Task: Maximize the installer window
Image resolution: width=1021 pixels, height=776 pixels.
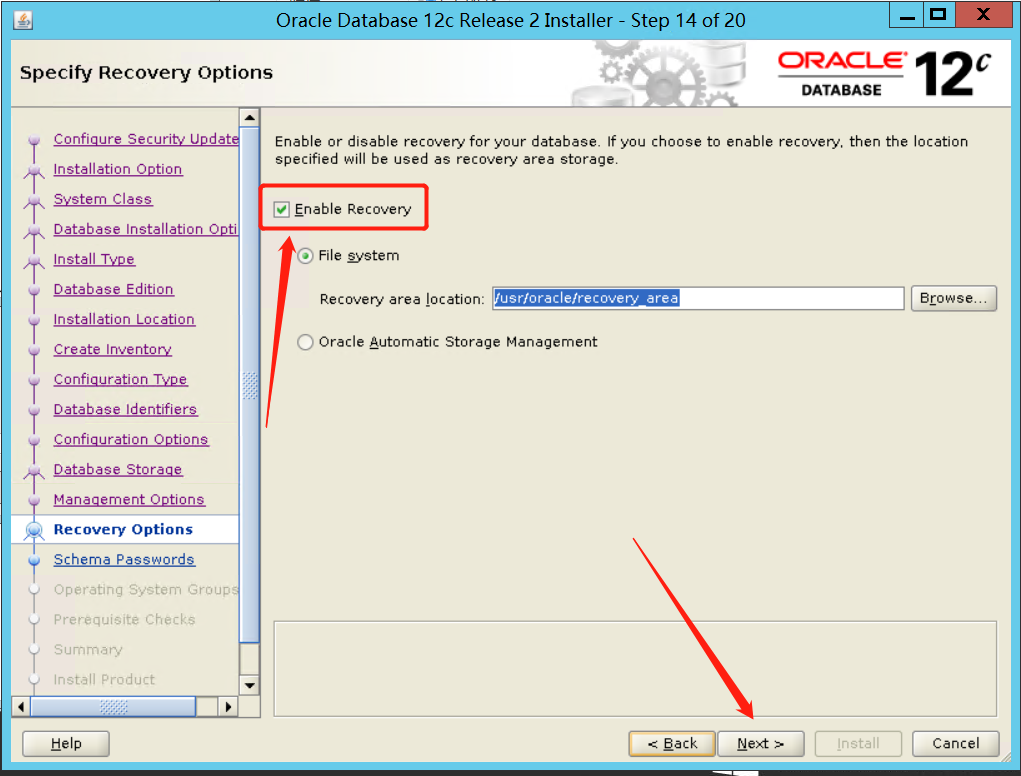Action: [938, 15]
